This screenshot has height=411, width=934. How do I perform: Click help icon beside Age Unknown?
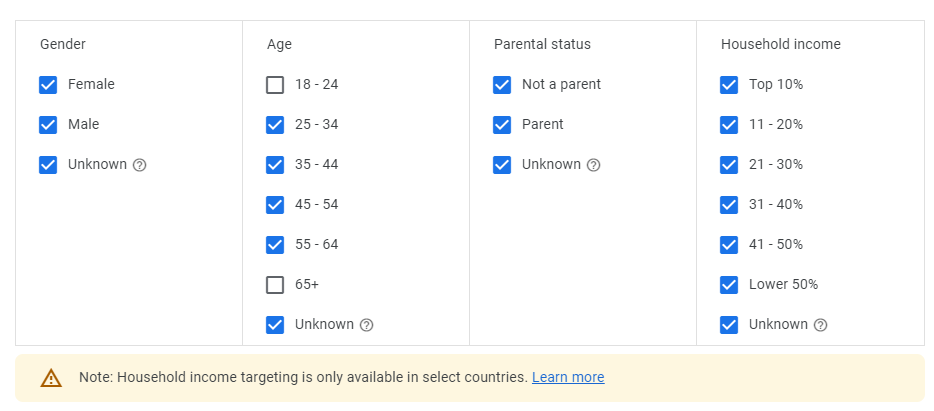click(367, 325)
